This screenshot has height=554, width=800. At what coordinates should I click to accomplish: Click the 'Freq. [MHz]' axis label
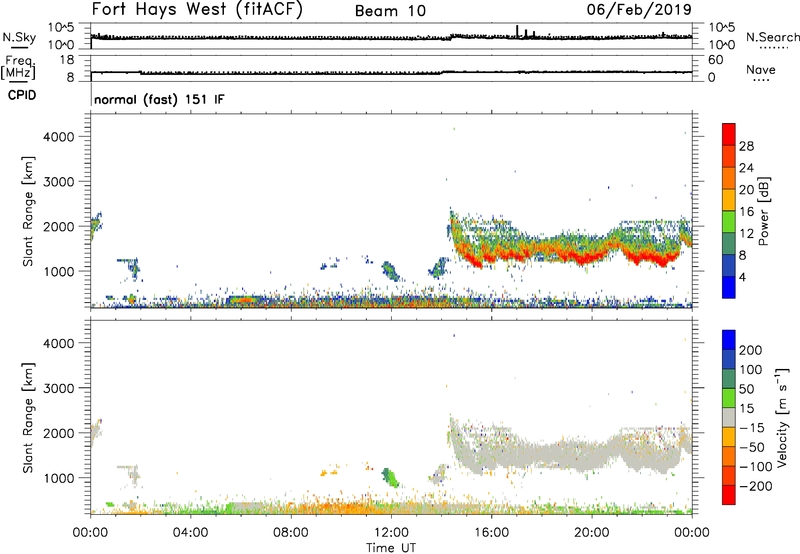18,68
